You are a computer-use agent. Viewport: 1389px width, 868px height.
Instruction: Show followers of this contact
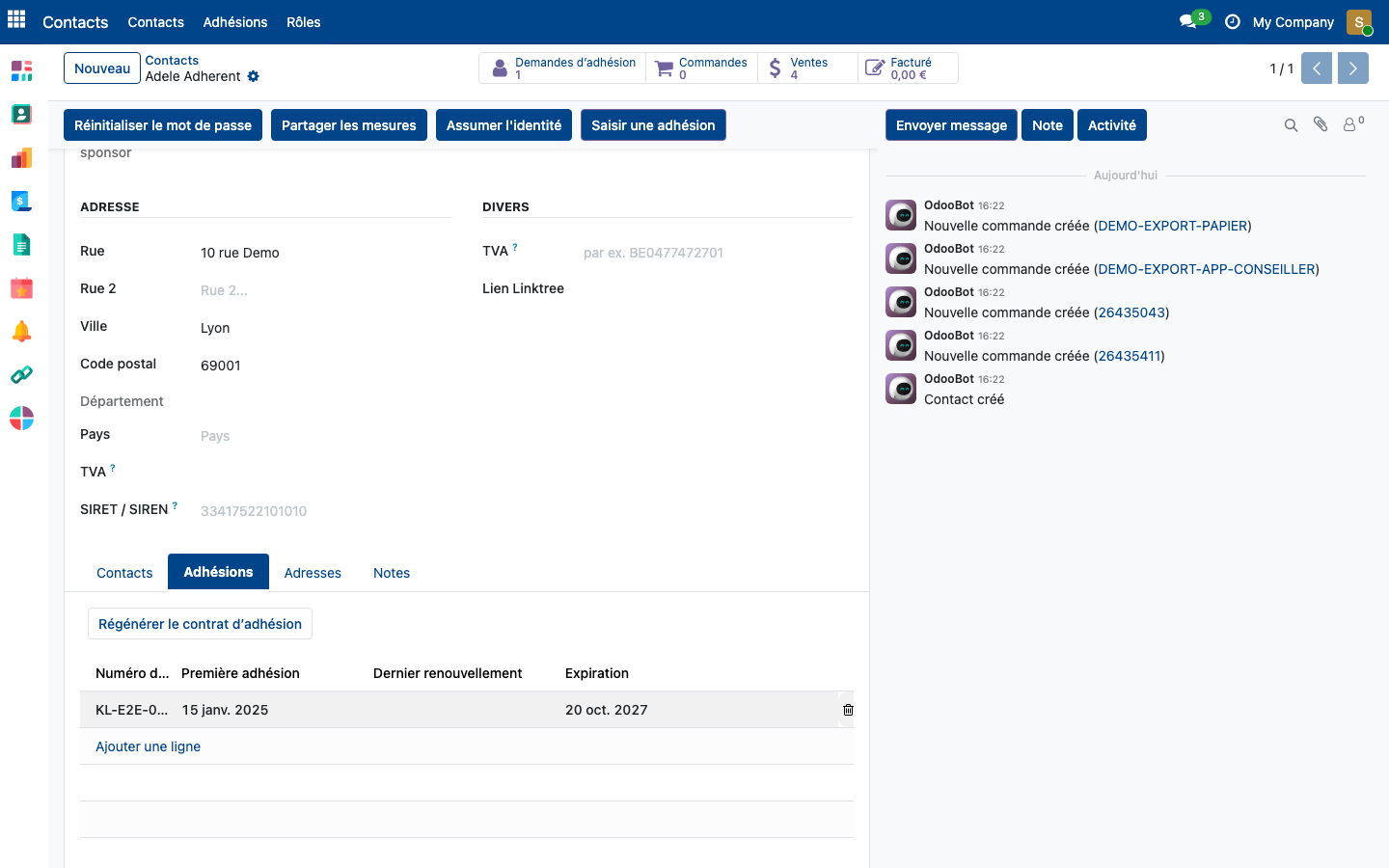(1353, 124)
